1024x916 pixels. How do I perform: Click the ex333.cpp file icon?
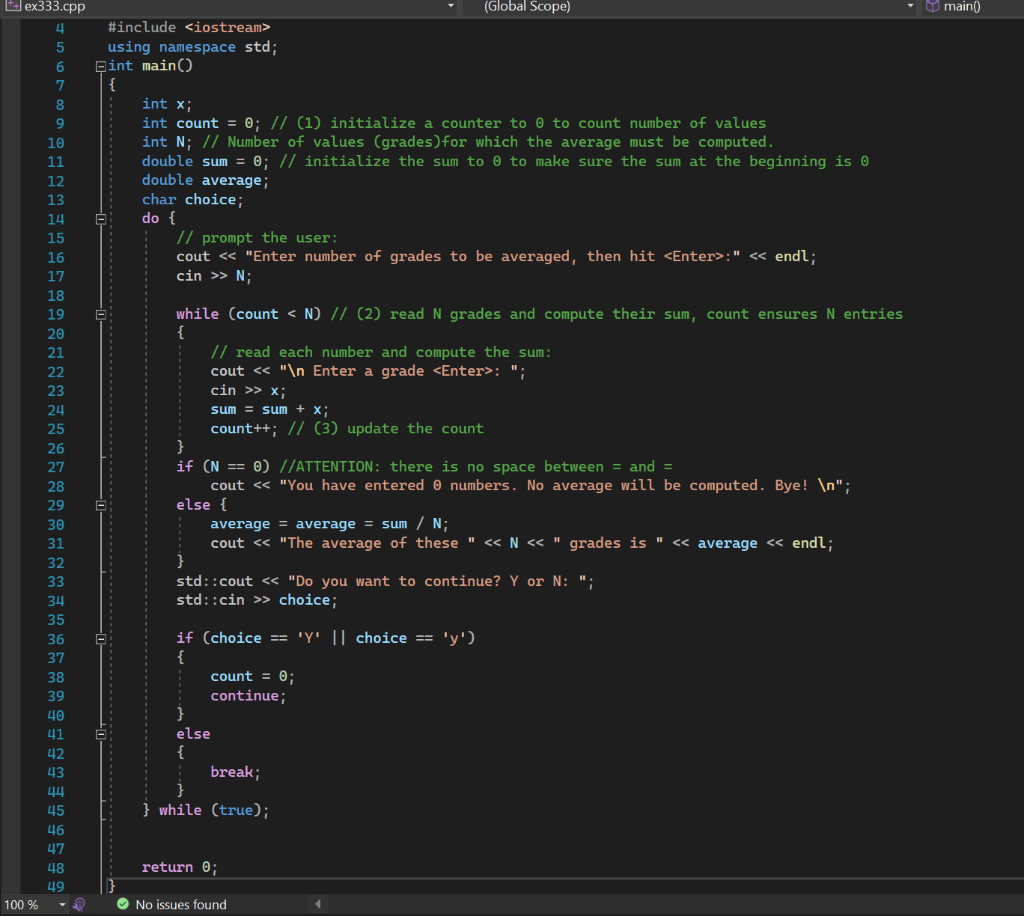pyautogui.click(x=12, y=6)
